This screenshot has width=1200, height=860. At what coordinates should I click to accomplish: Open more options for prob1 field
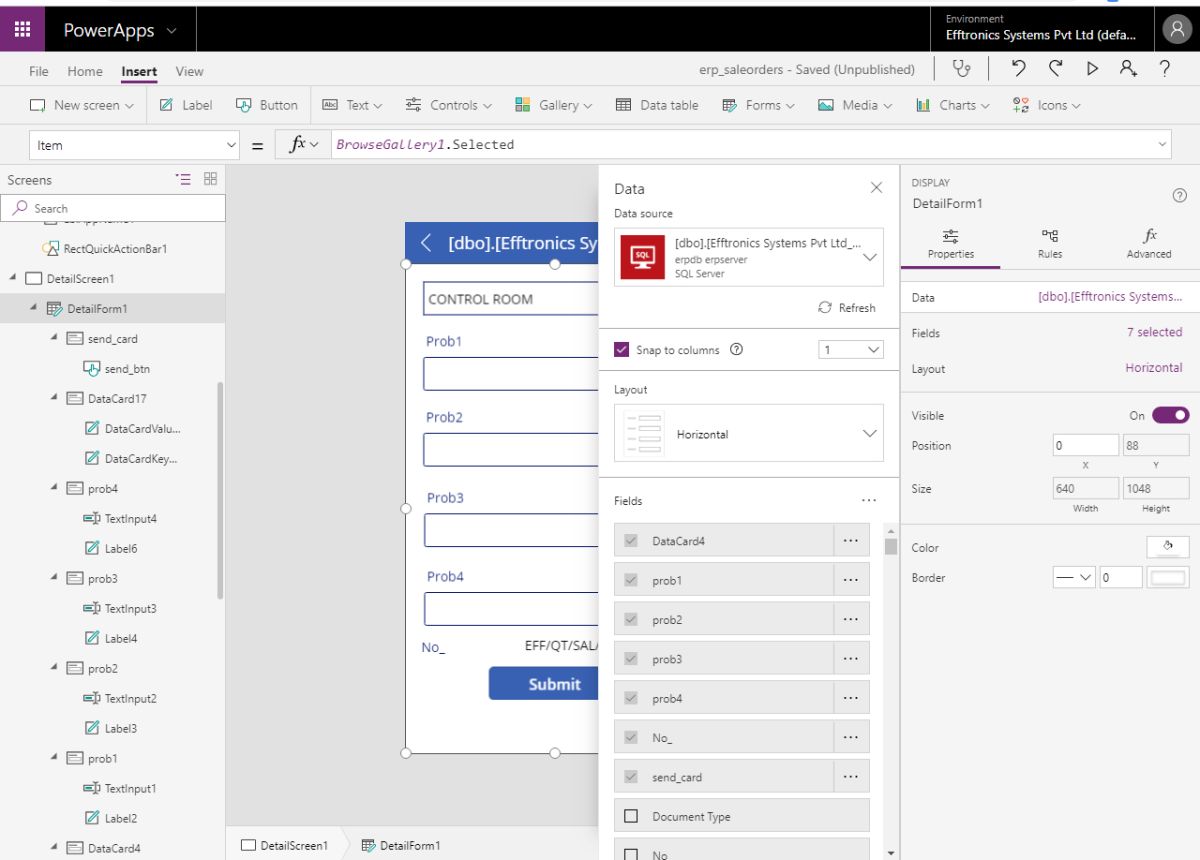pos(851,580)
